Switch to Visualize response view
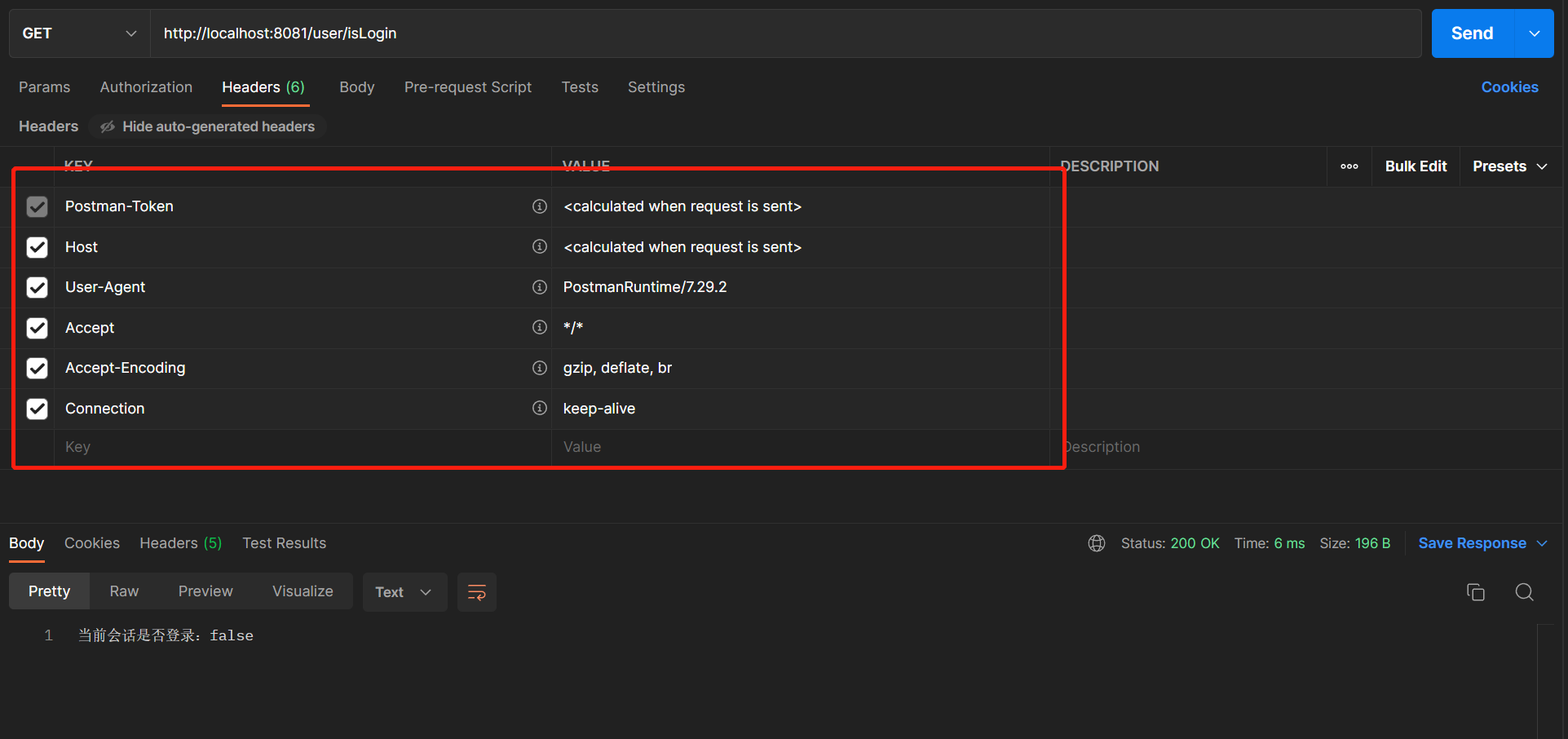Screen dimensions: 1568x739 click(x=303, y=591)
